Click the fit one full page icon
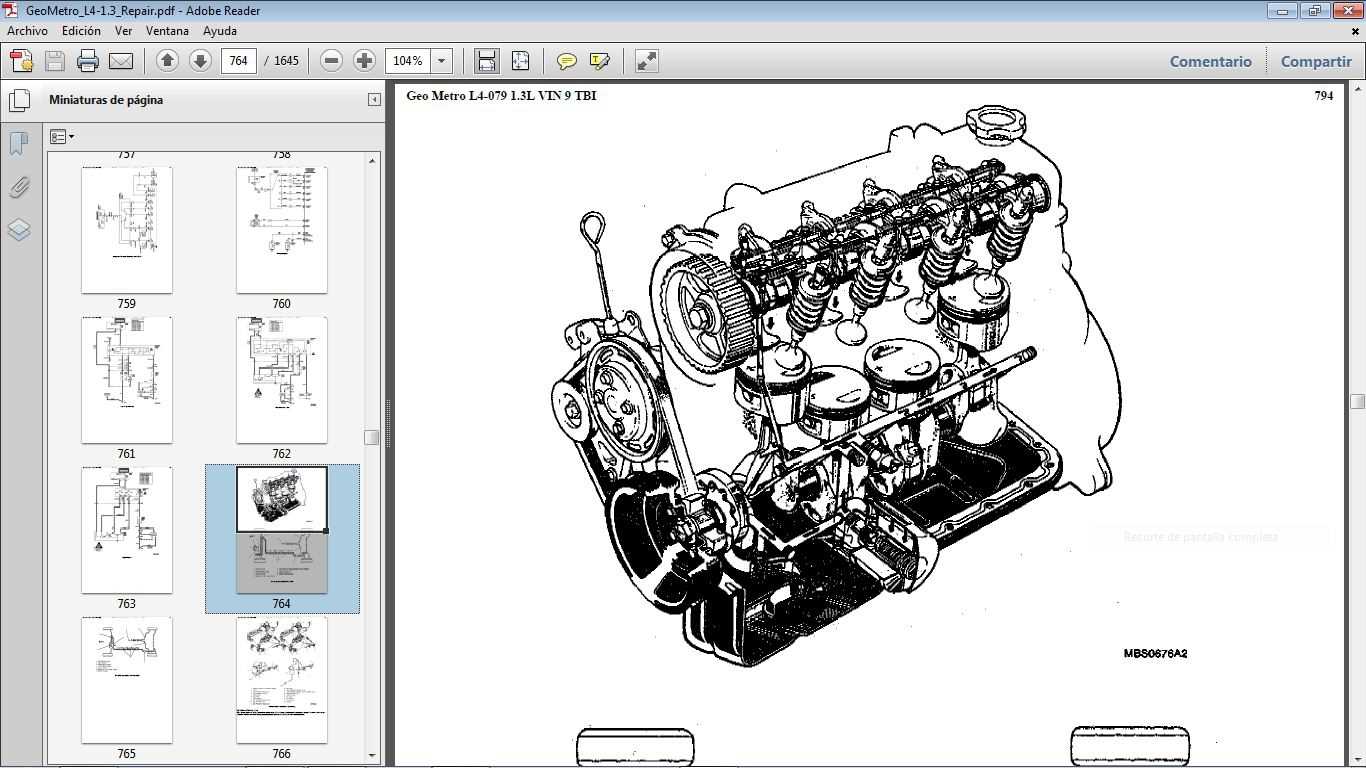1366x768 pixels. tap(520, 61)
